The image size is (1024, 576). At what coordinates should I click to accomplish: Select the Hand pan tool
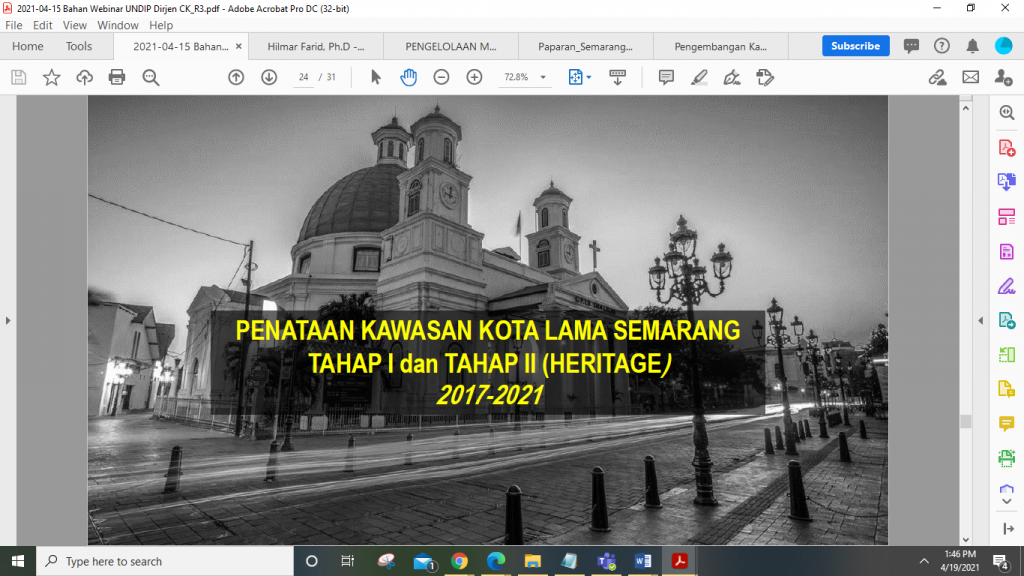pos(408,77)
